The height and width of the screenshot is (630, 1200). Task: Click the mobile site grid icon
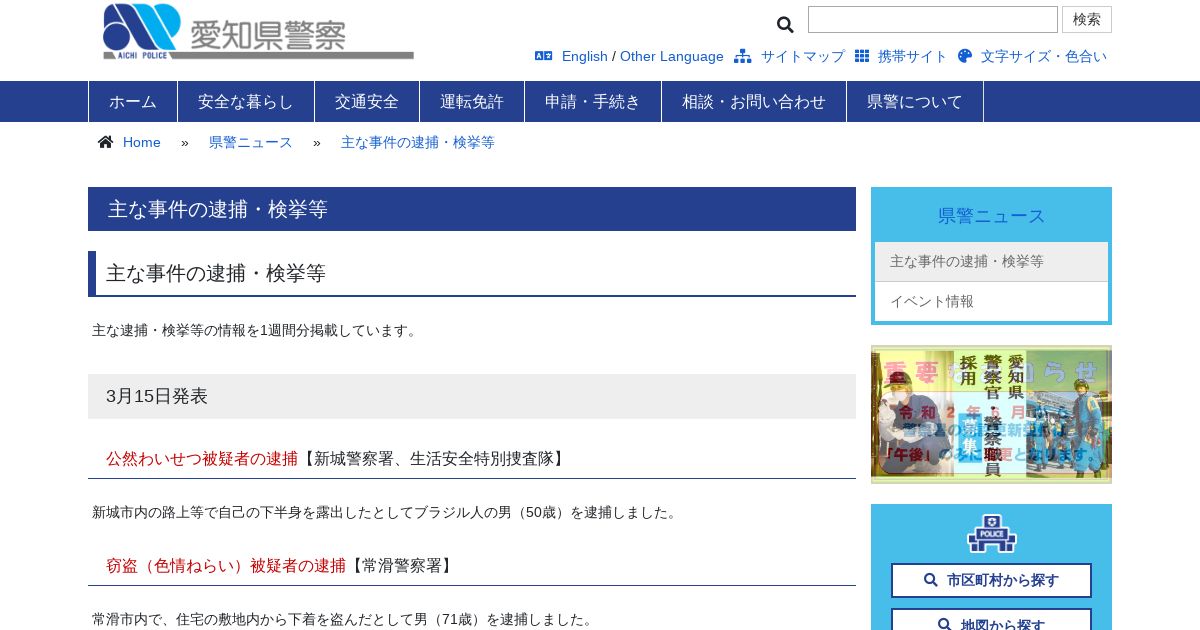pyautogui.click(x=862, y=56)
